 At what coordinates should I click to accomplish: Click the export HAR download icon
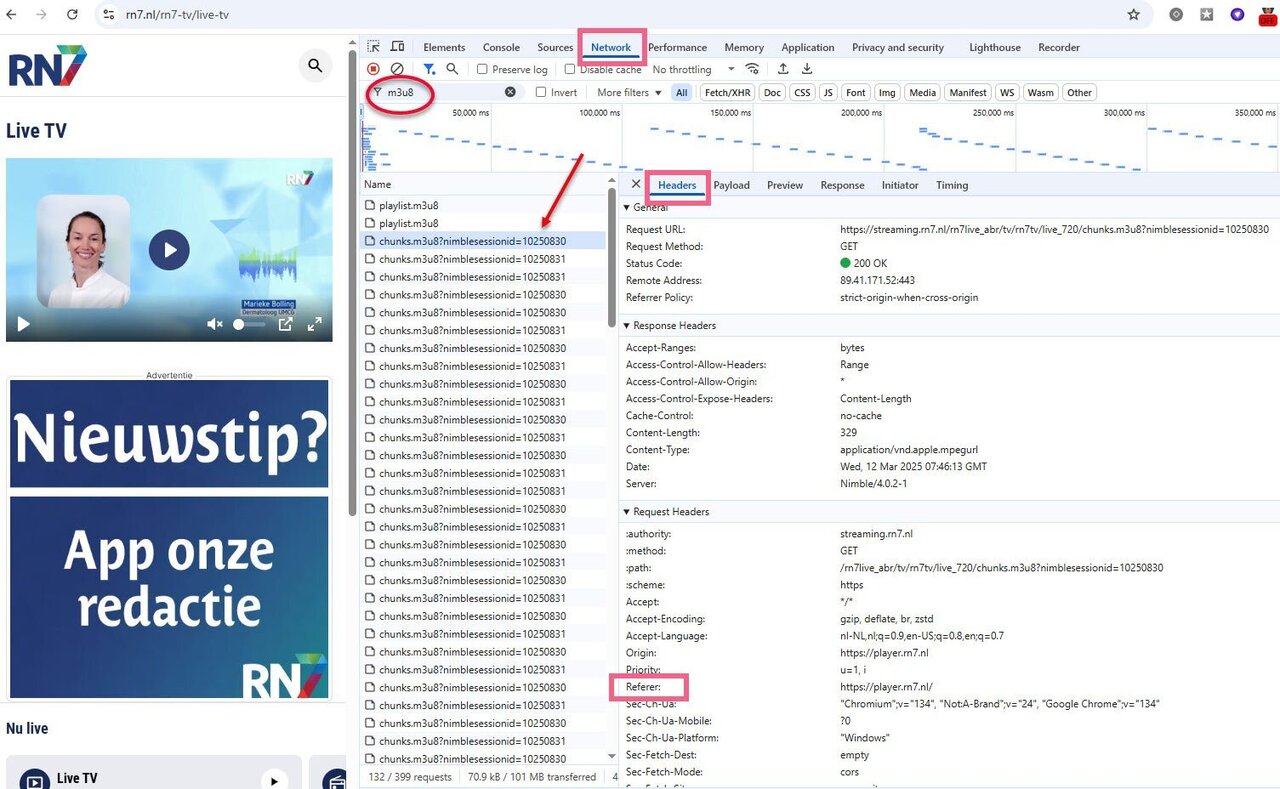click(807, 69)
